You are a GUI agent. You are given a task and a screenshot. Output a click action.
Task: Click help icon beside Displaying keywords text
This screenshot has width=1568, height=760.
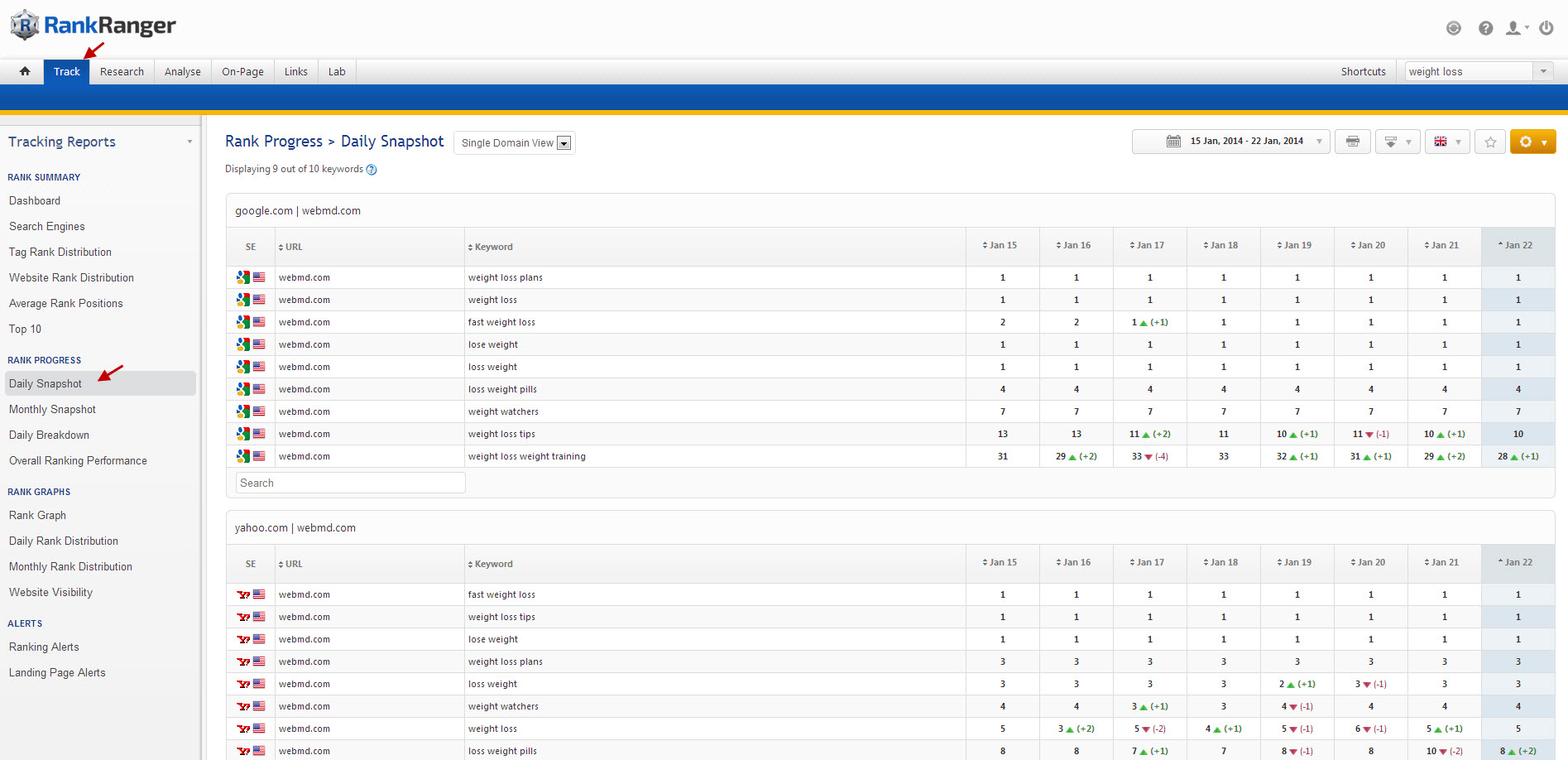point(372,170)
